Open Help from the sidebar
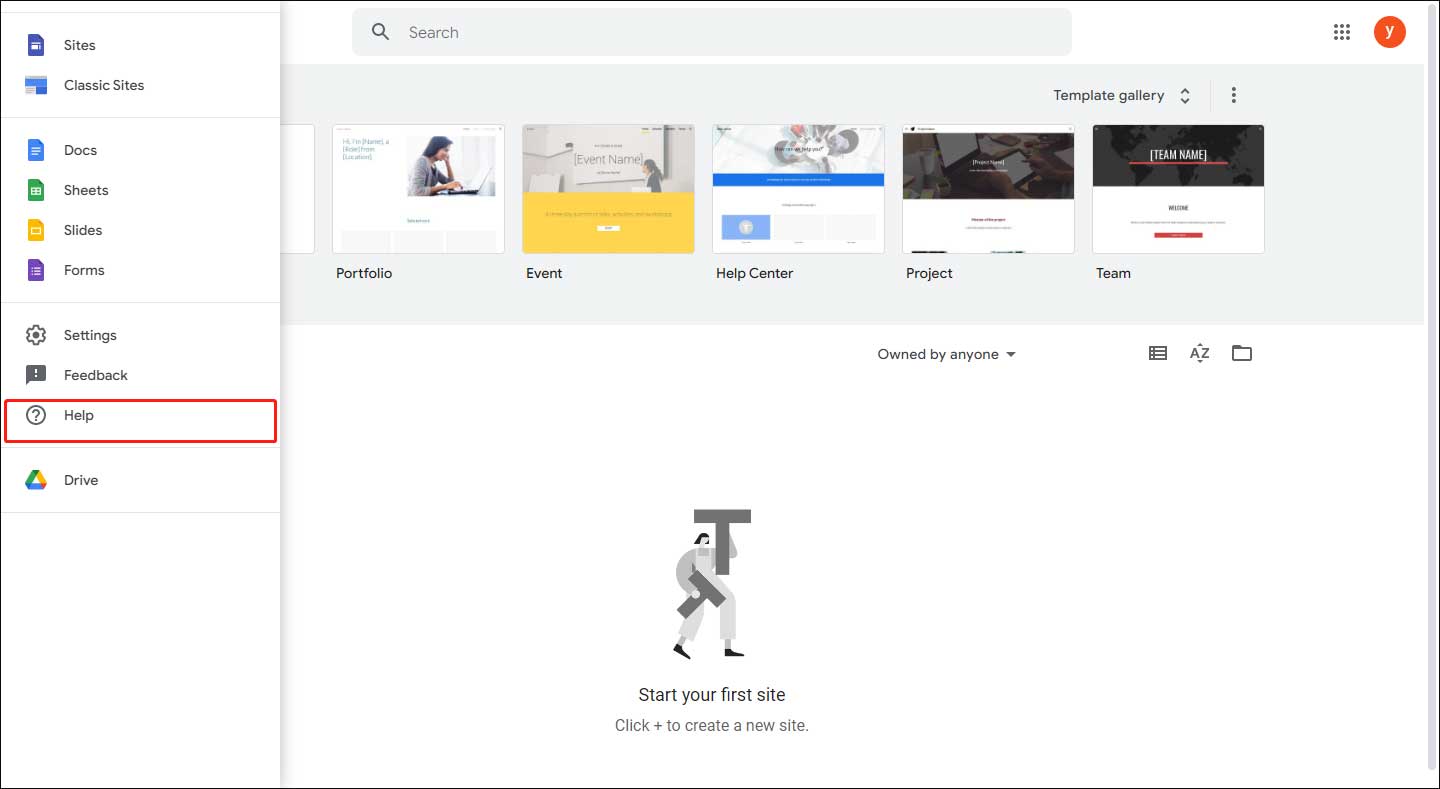The width and height of the screenshot is (1440, 789). point(79,415)
